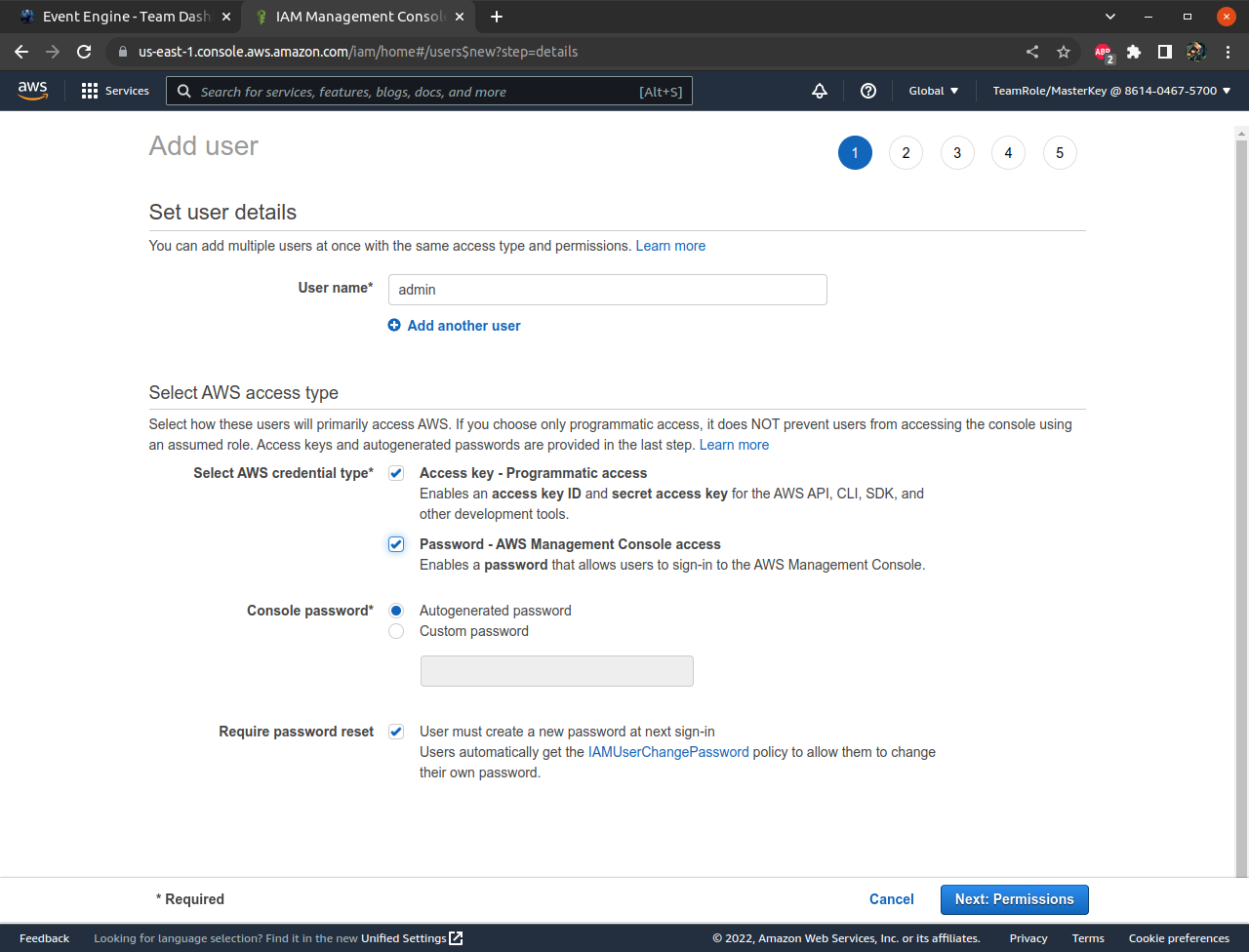
Task: Switch to the Event Engine - Team Dashboard tab
Action: [x=125, y=17]
